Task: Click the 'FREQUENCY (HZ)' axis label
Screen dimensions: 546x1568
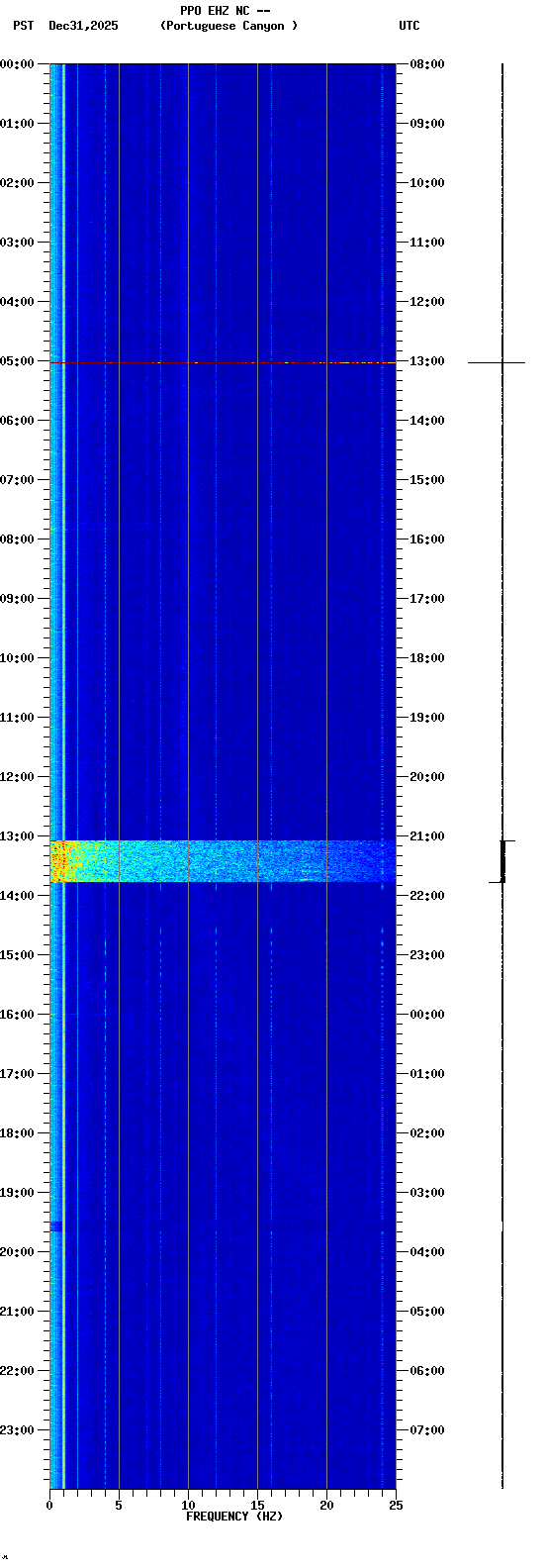Action: pos(234,1517)
